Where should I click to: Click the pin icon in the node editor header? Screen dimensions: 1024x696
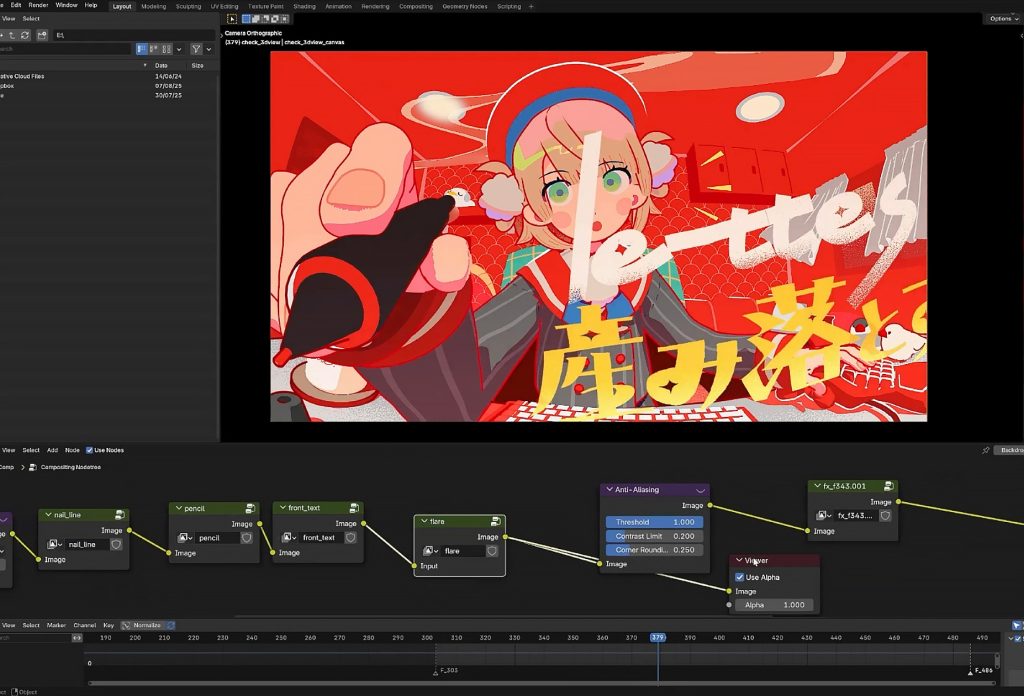(986, 450)
